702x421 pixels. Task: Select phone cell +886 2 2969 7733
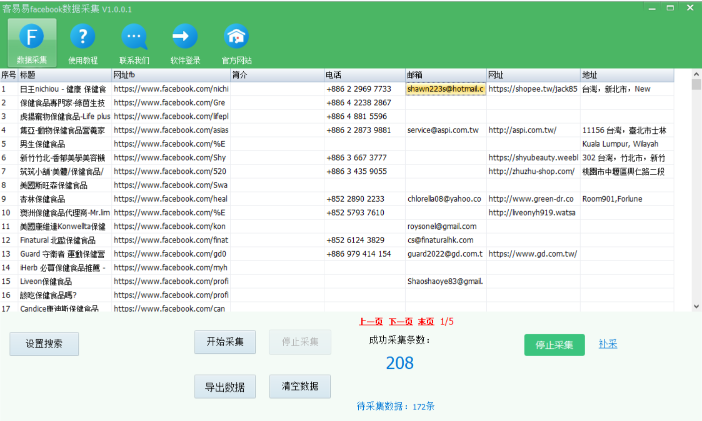point(364,89)
